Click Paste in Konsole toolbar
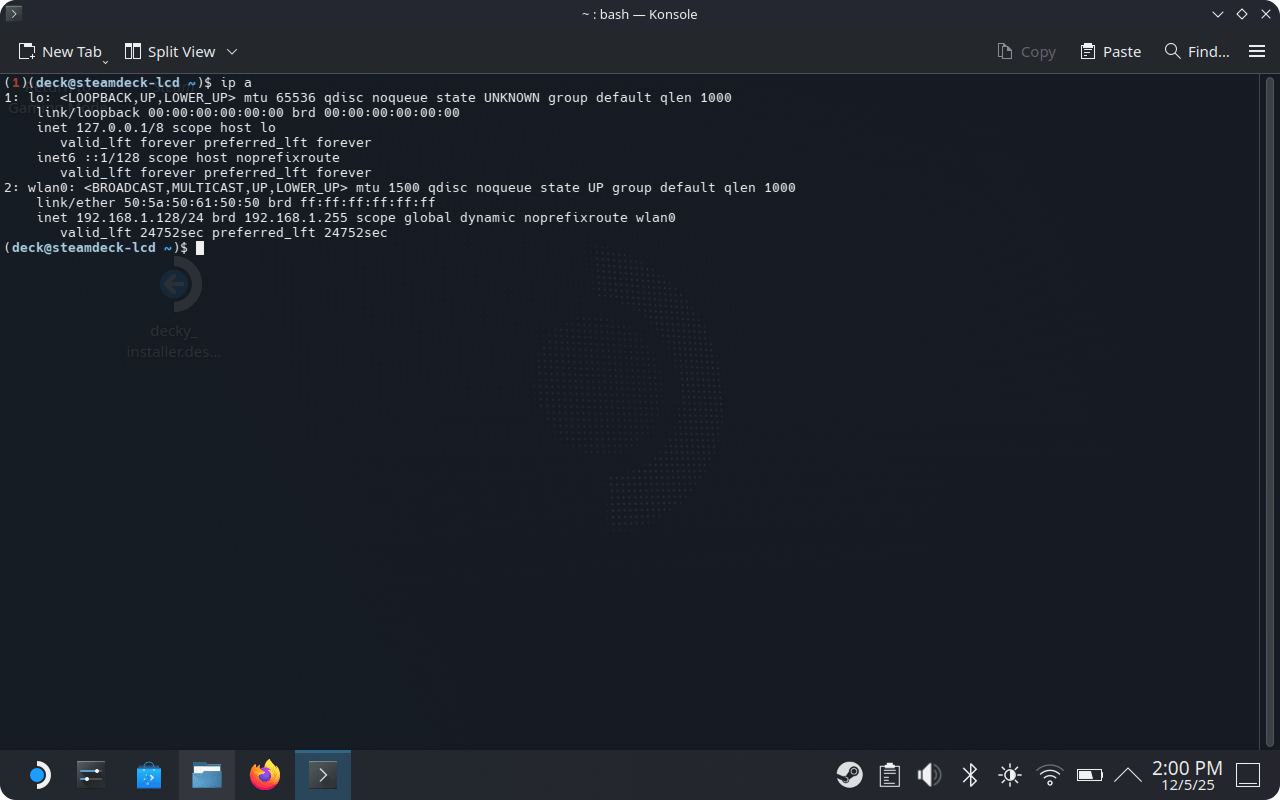Screen dimensions: 1280x800 pos(1110,52)
